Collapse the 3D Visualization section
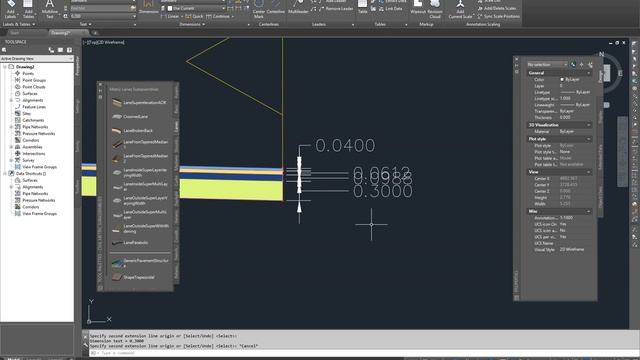Screen dimensions: 640x360 pyautogui.click(x=588, y=125)
